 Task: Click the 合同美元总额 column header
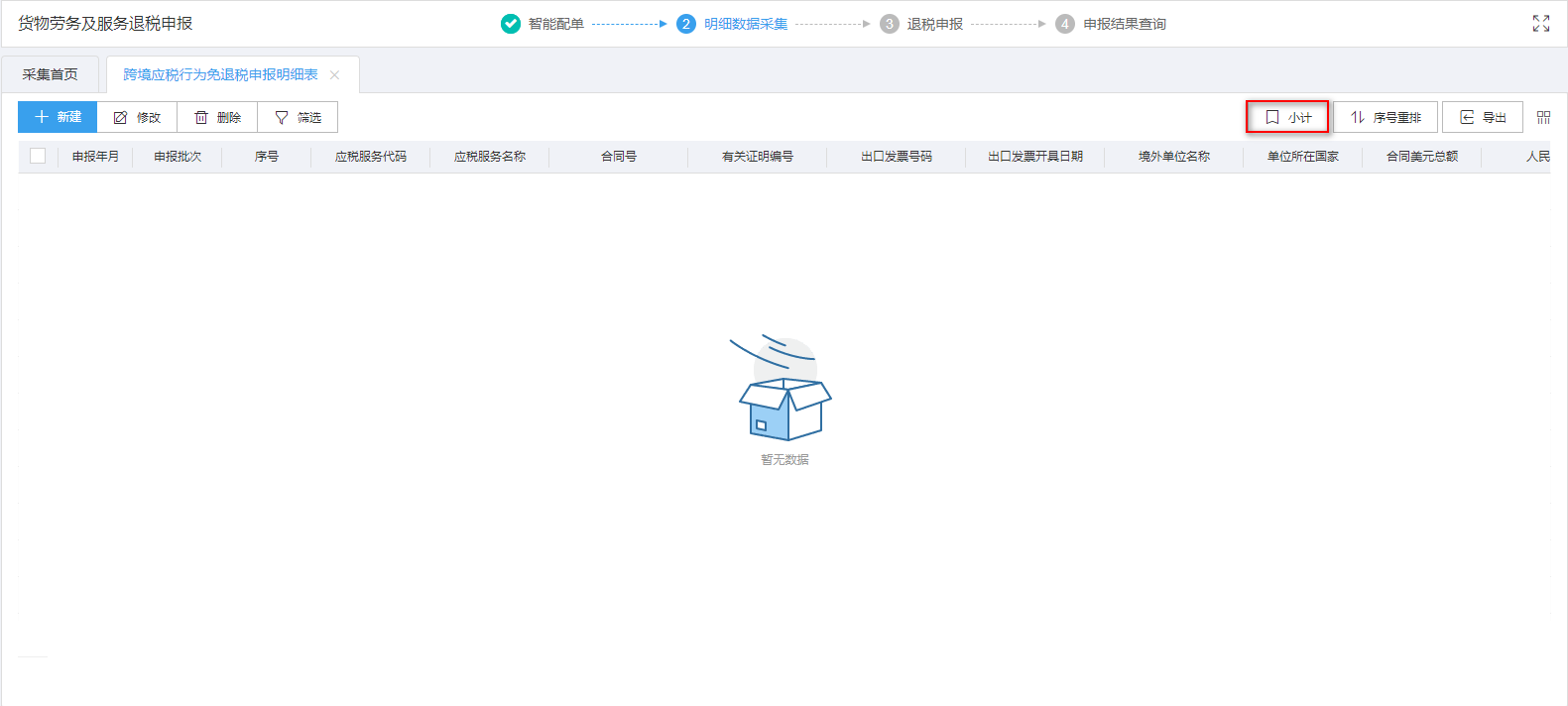click(1422, 157)
